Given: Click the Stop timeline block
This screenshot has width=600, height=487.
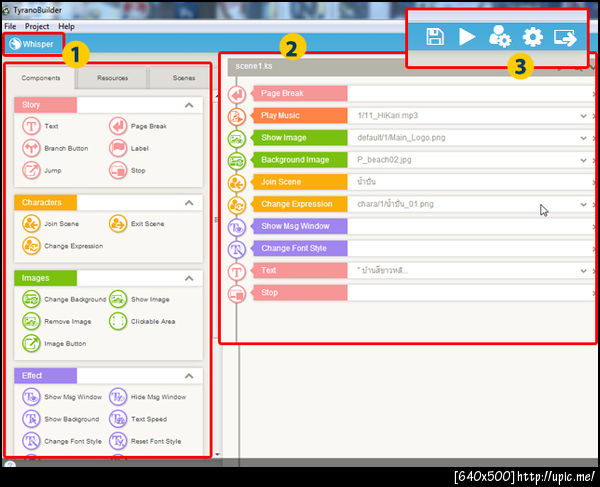Looking at the screenshot, I should (x=300, y=293).
